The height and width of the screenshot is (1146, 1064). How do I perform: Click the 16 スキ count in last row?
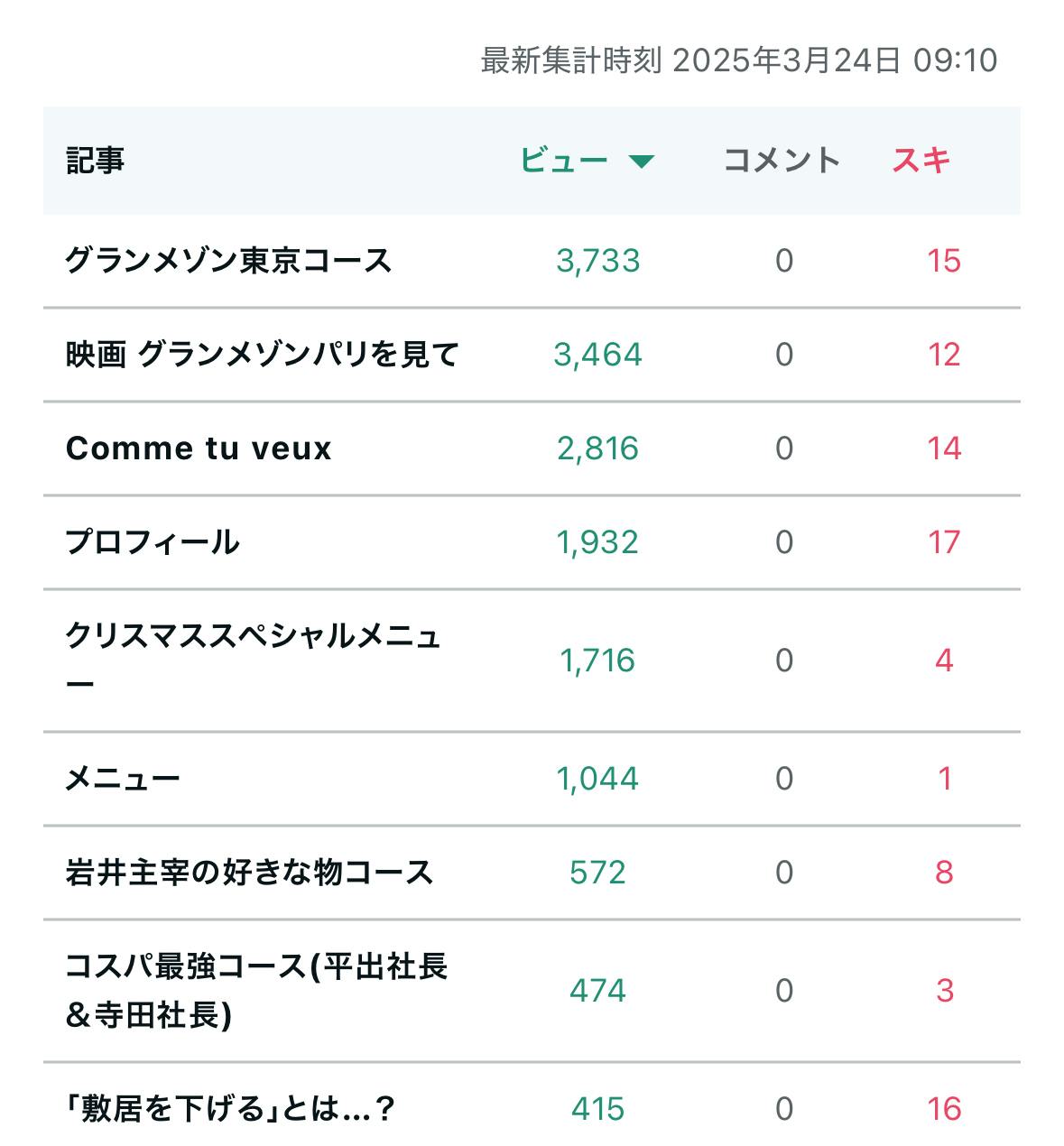click(x=944, y=1108)
